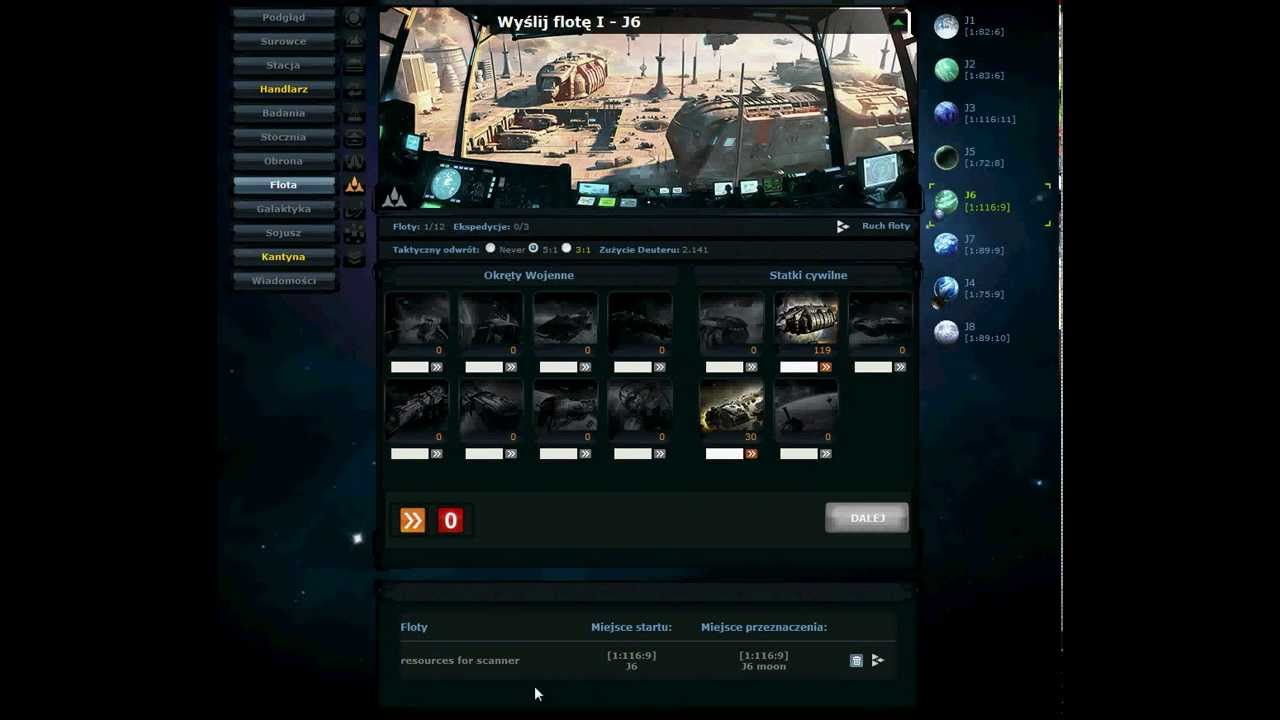This screenshot has height=720, width=1280.
Task: Open the Galaktyka view
Action: click(284, 209)
